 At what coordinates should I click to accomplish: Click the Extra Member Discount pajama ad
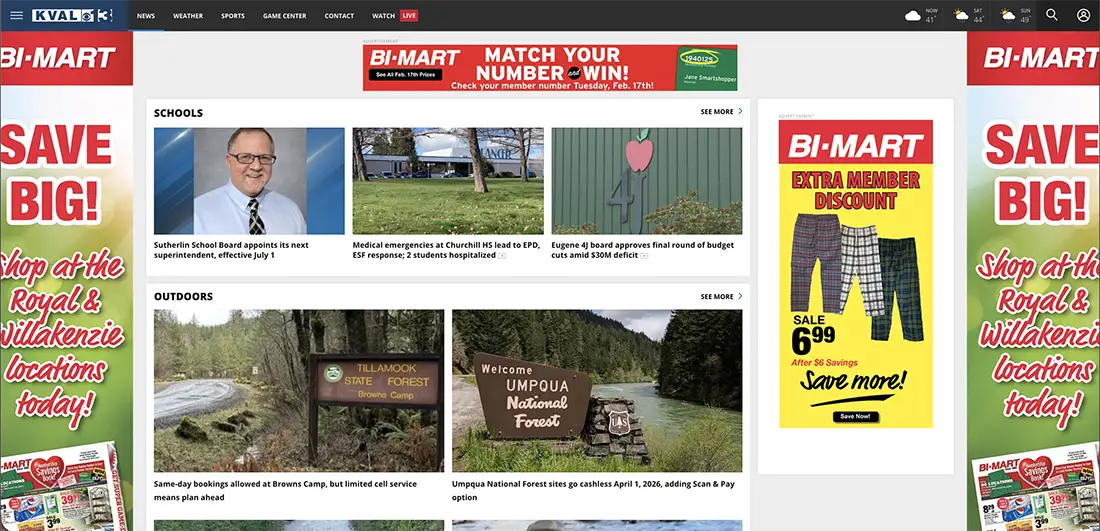(855, 274)
